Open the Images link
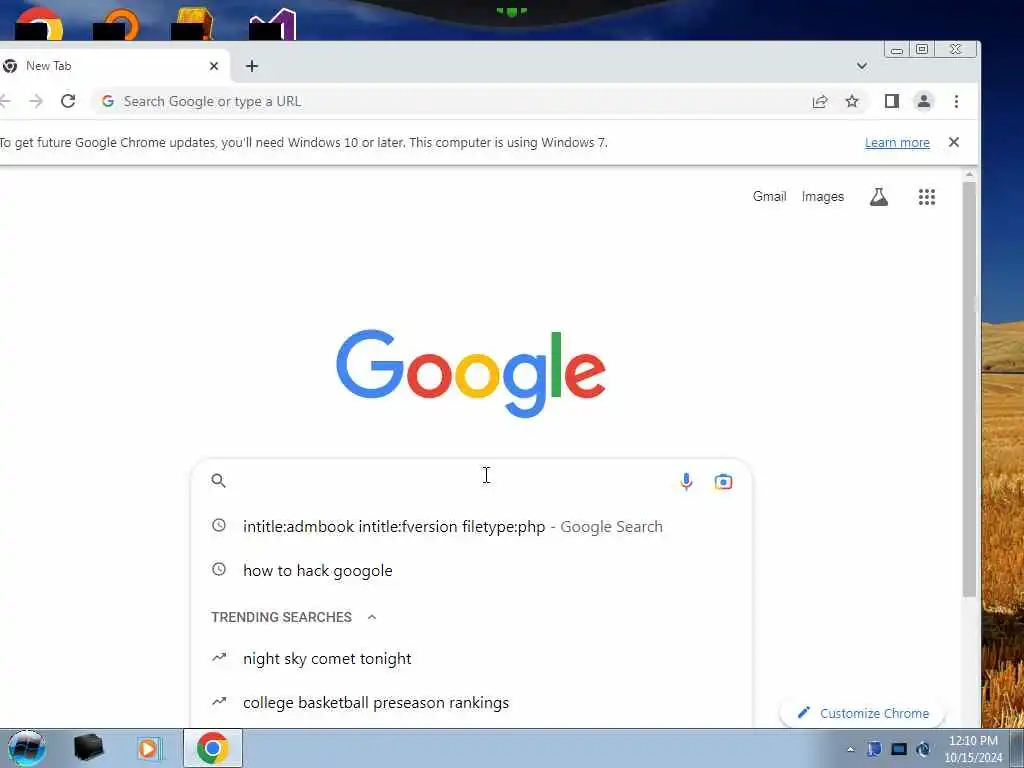 point(823,197)
